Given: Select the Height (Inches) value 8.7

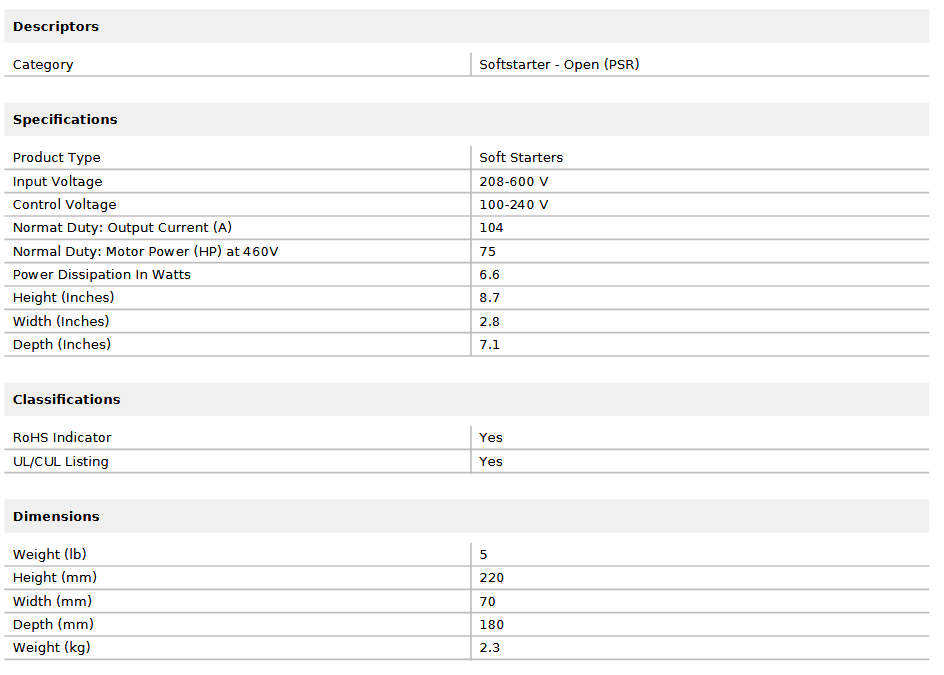Looking at the screenshot, I should tap(490, 297).
